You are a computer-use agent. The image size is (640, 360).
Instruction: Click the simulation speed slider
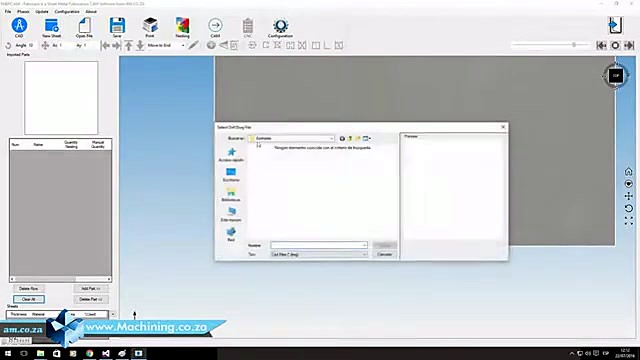(551, 45)
